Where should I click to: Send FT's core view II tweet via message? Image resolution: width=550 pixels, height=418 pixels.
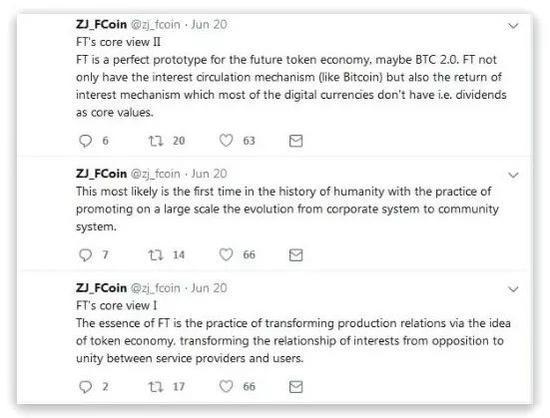[296, 141]
